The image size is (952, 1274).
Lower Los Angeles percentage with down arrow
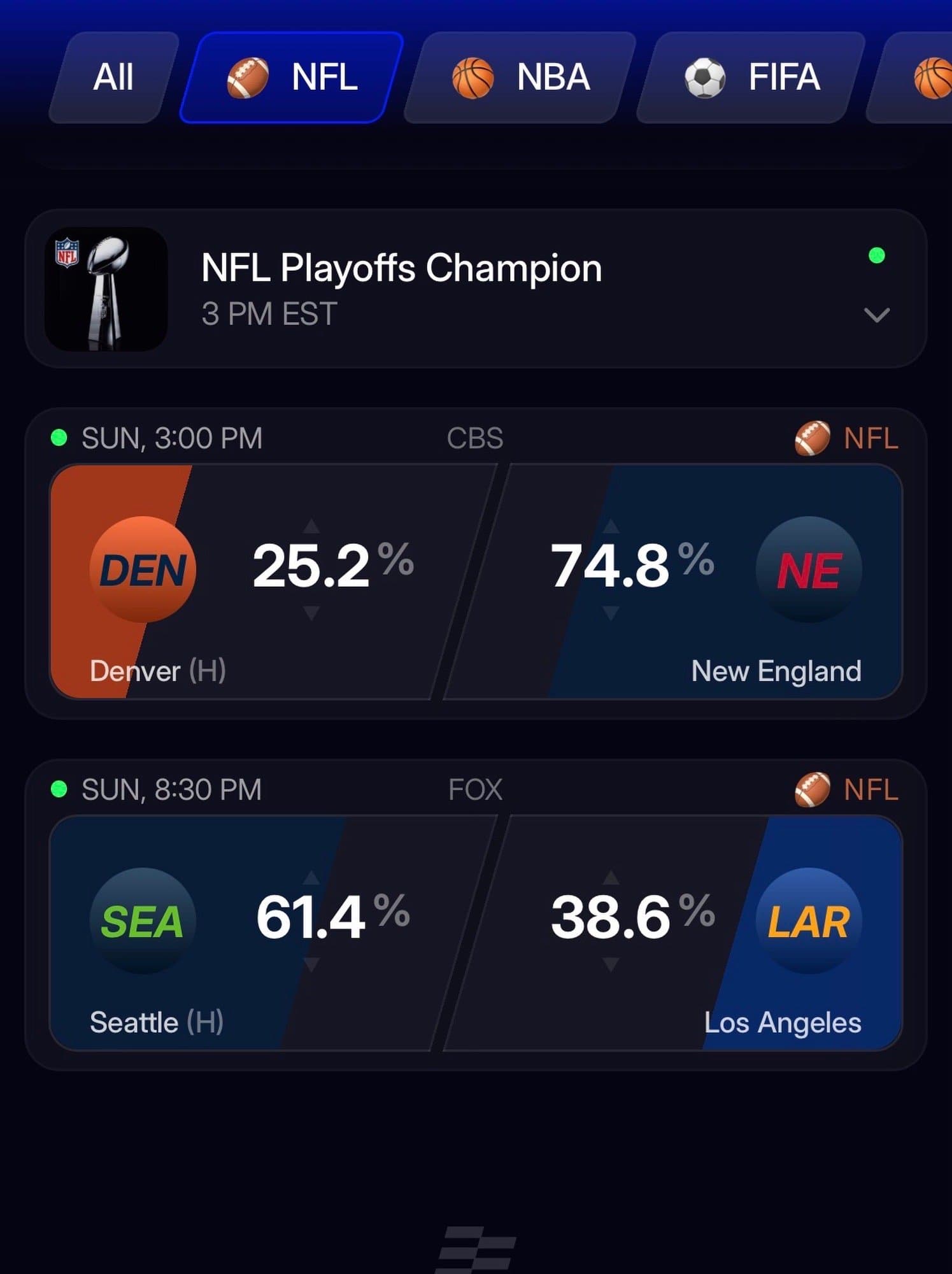(x=611, y=964)
